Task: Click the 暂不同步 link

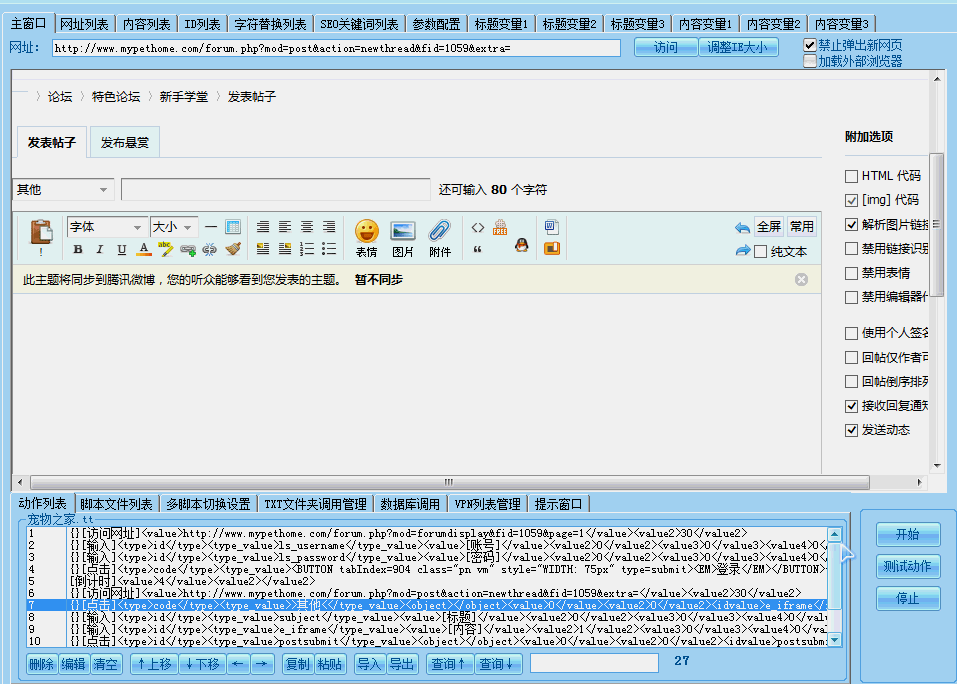Action: tap(378, 280)
